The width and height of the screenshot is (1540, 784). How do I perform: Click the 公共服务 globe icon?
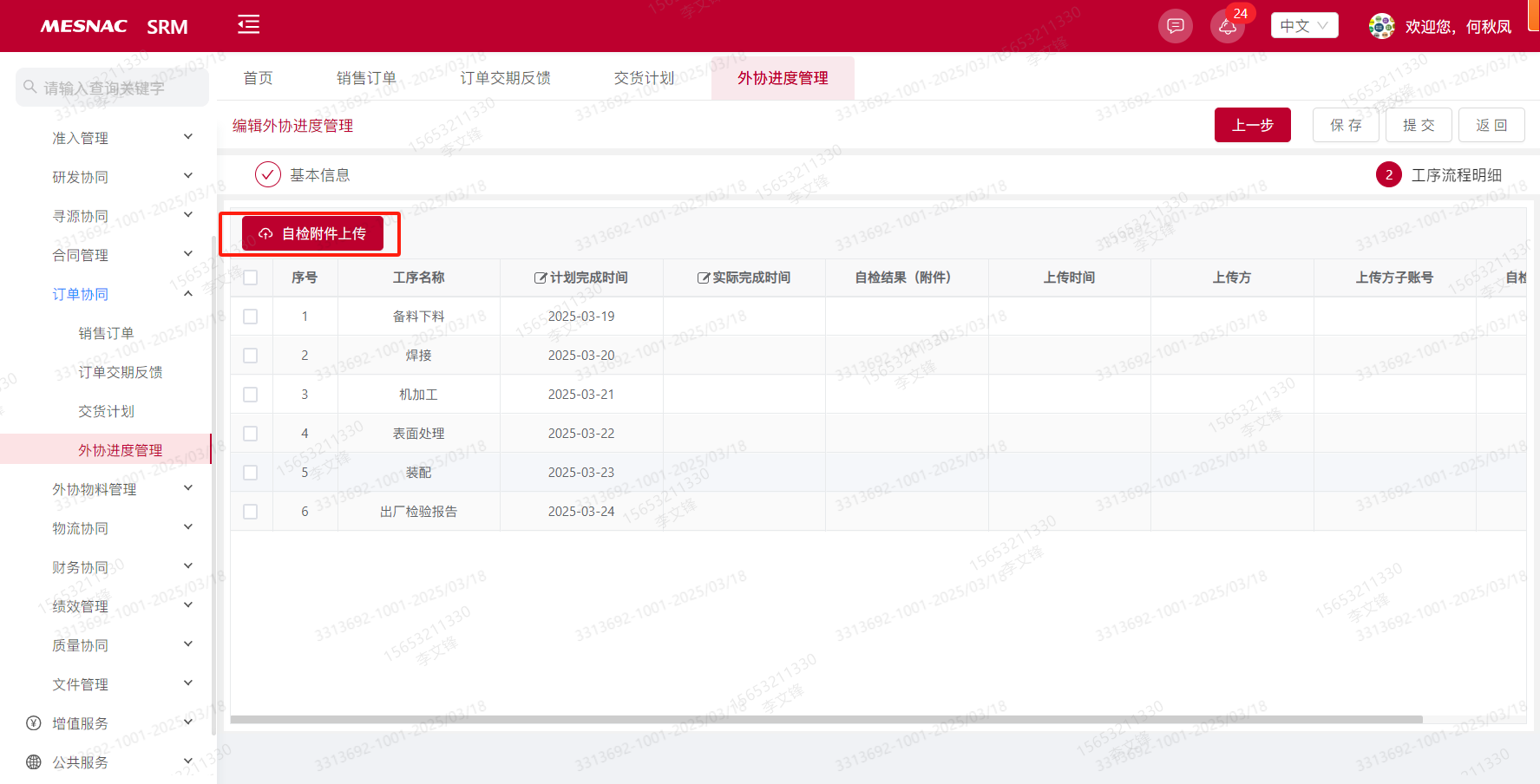pos(34,762)
